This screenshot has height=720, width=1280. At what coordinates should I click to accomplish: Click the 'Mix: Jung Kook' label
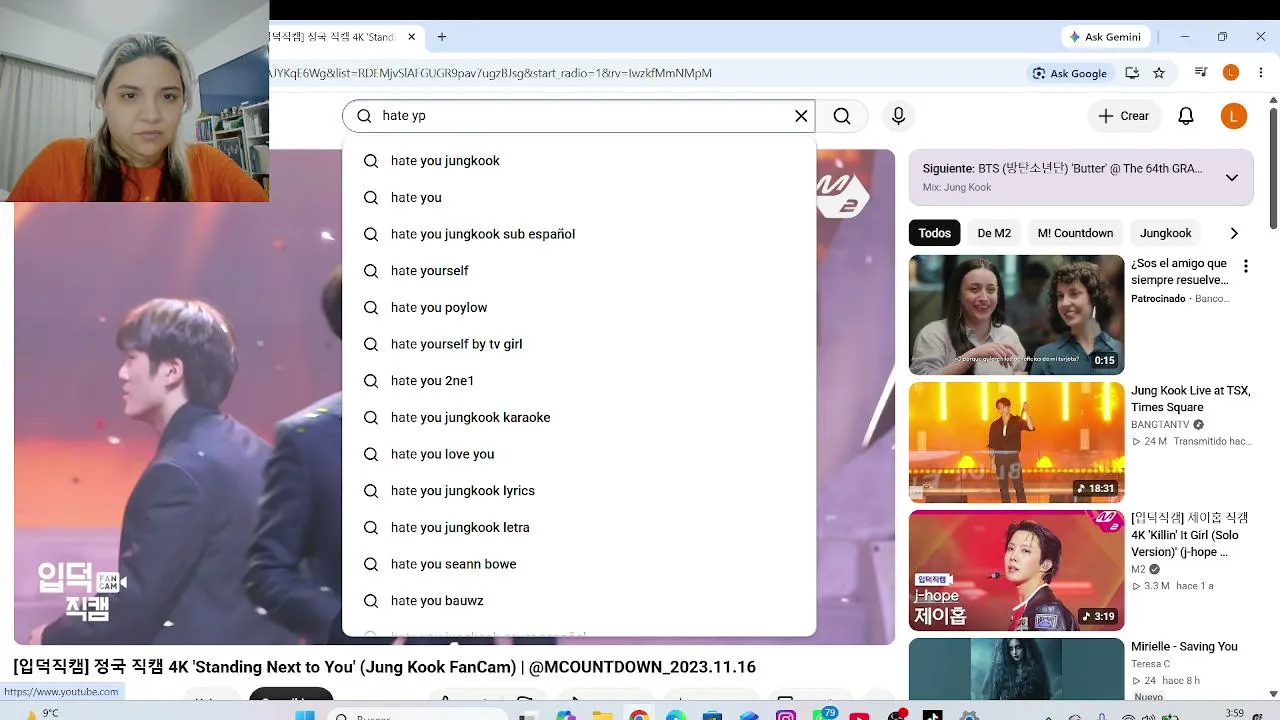point(957,187)
